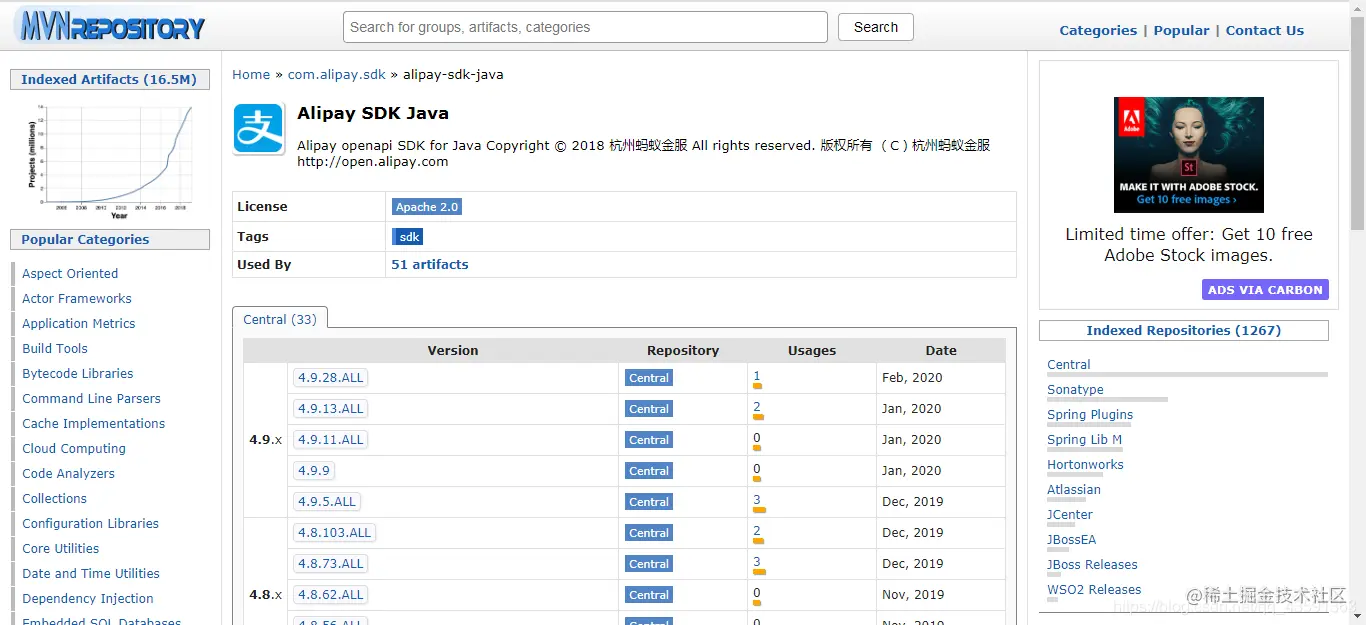The height and width of the screenshot is (625, 1366).
Task: Open JBoss Releases repository link
Action: tap(1092, 564)
